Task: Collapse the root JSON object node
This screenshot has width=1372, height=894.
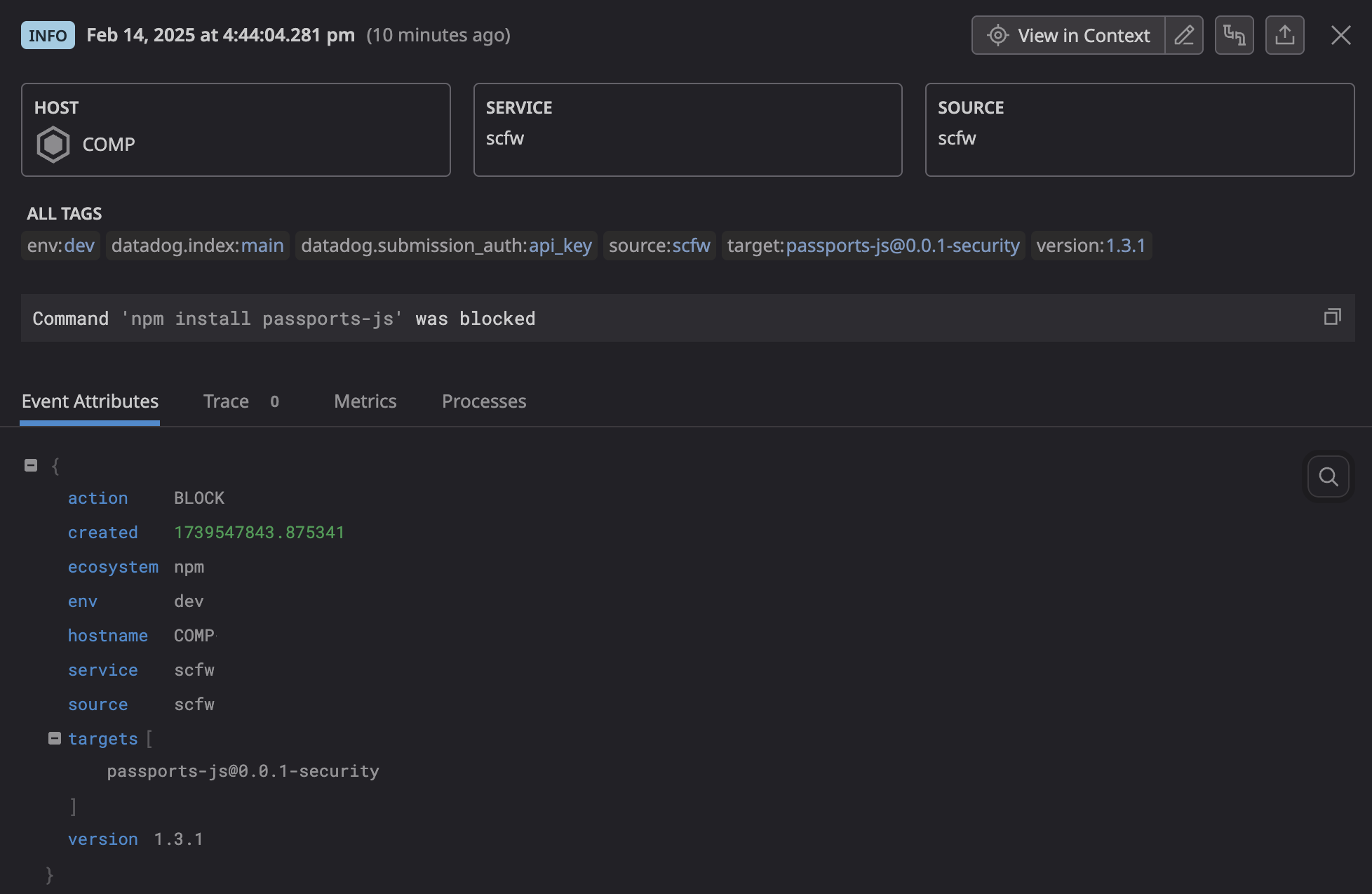Action: click(30, 465)
